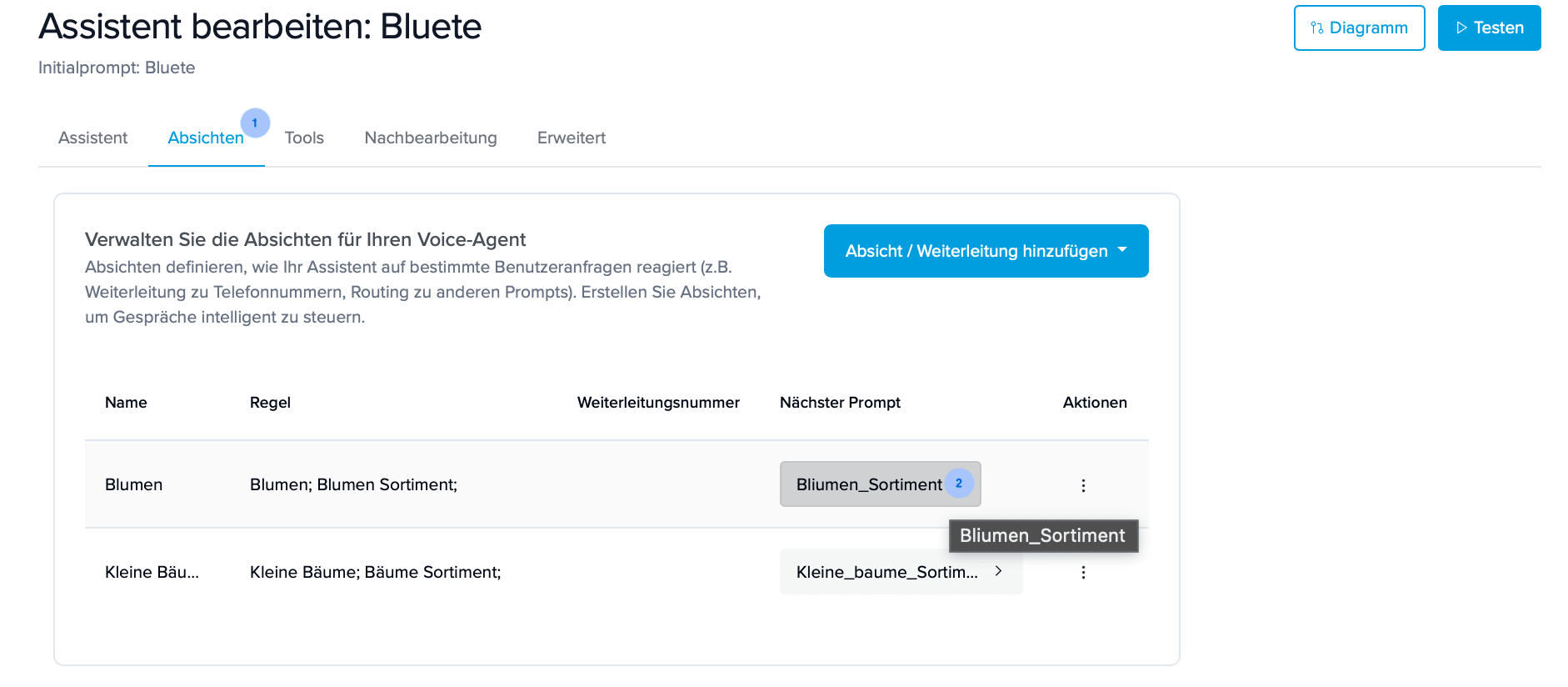
Task: Select the Blumen intent name cell
Action: (x=133, y=484)
